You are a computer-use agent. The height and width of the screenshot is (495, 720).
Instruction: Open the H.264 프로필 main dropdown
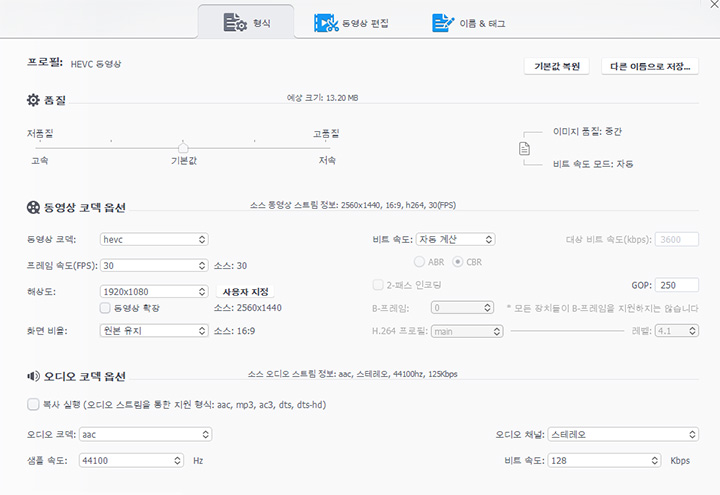tap(467, 331)
